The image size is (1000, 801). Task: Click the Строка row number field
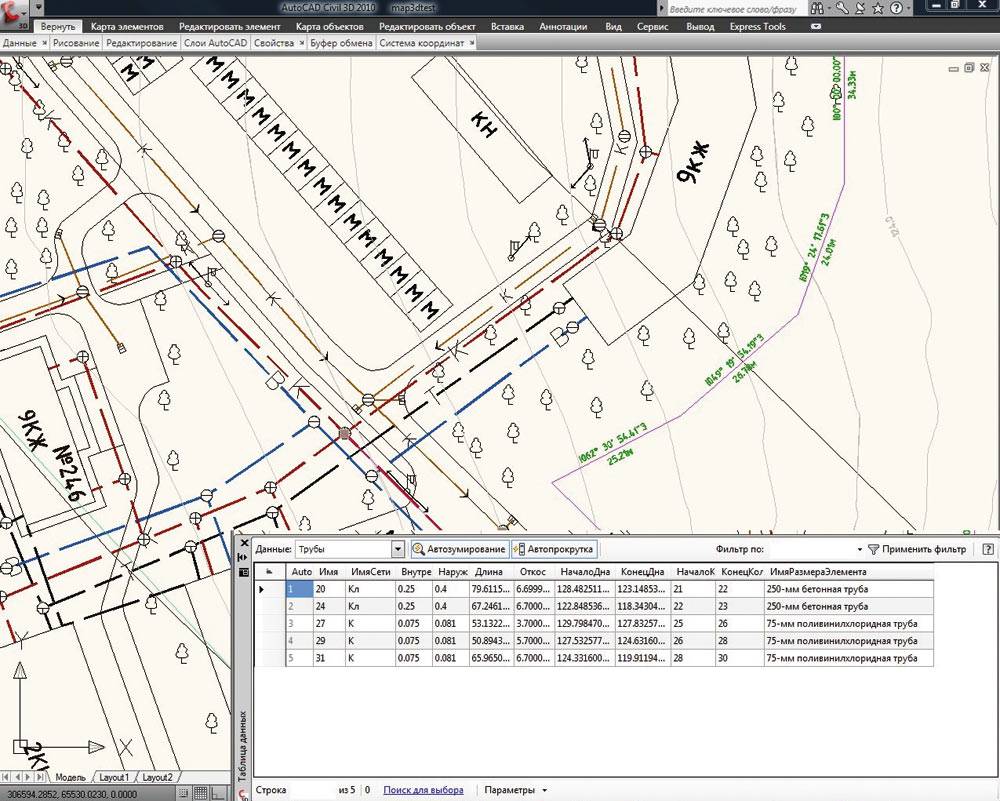click(x=311, y=790)
